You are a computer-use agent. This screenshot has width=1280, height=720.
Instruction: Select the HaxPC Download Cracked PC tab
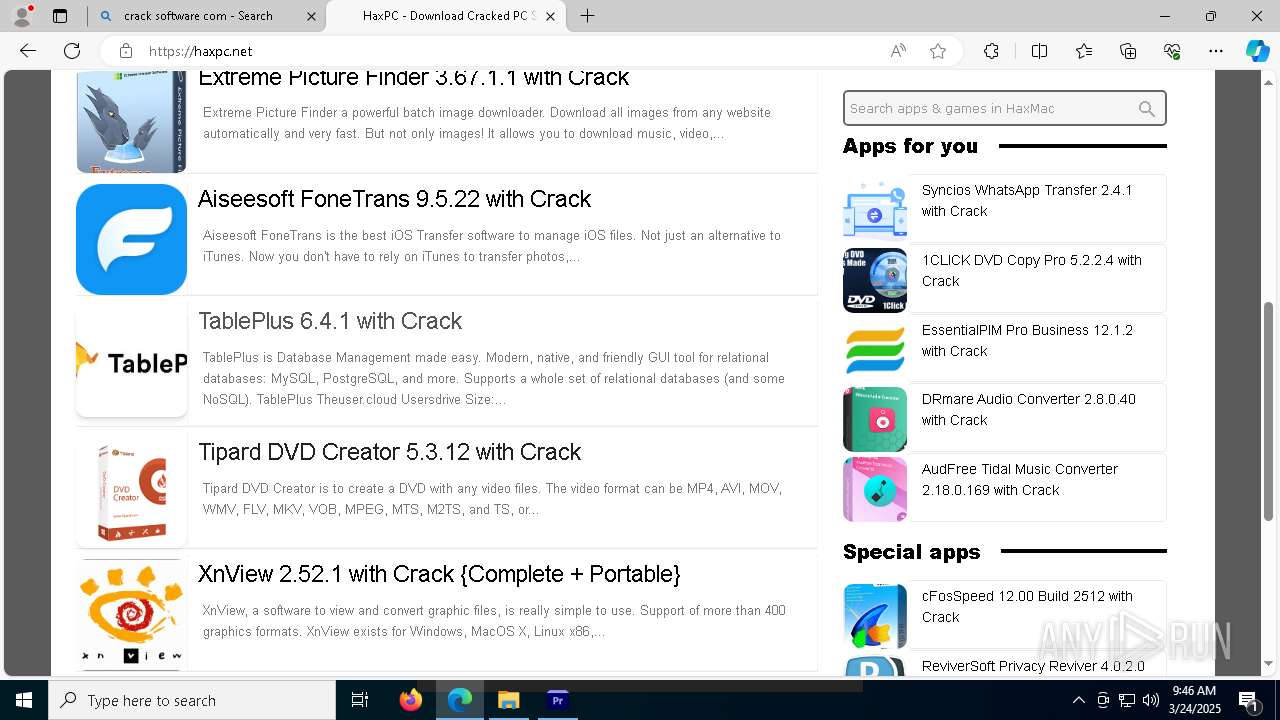448,16
